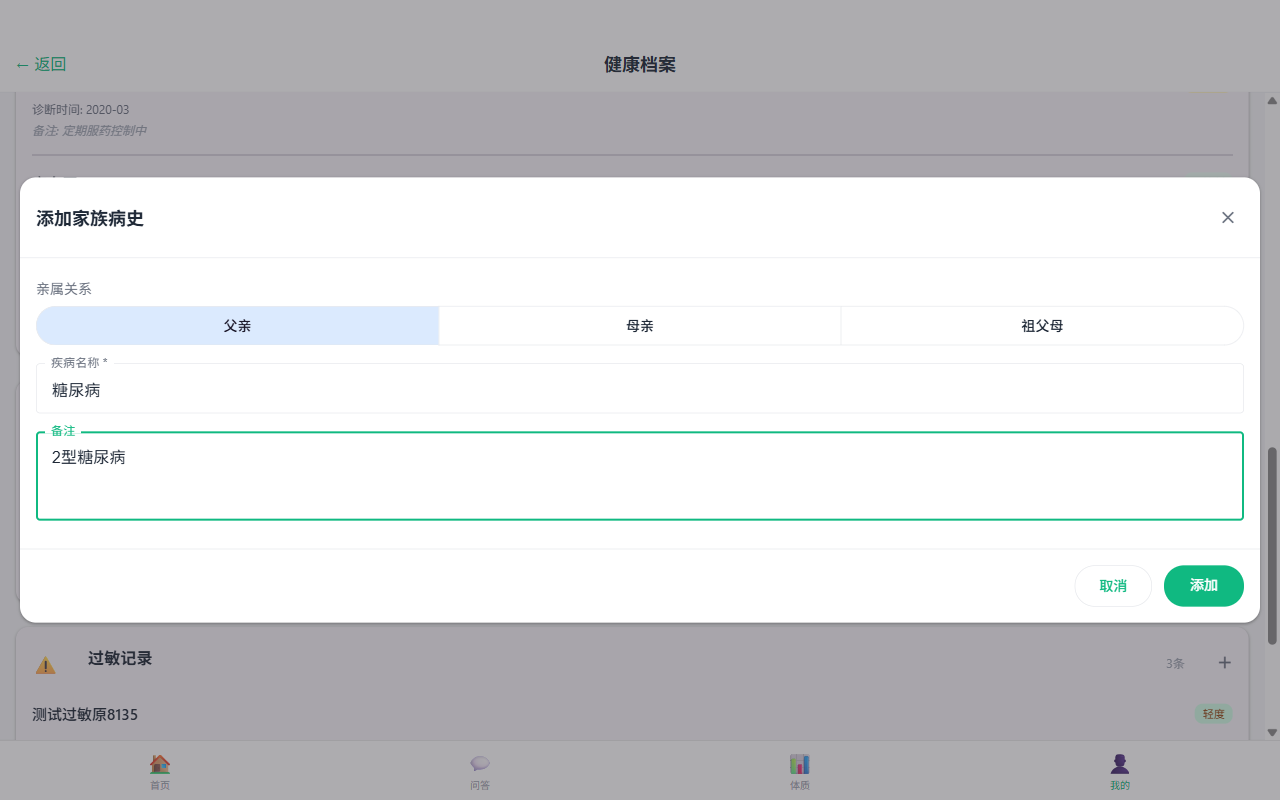
Task: Select 父亲 as the relative
Action: tap(238, 326)
